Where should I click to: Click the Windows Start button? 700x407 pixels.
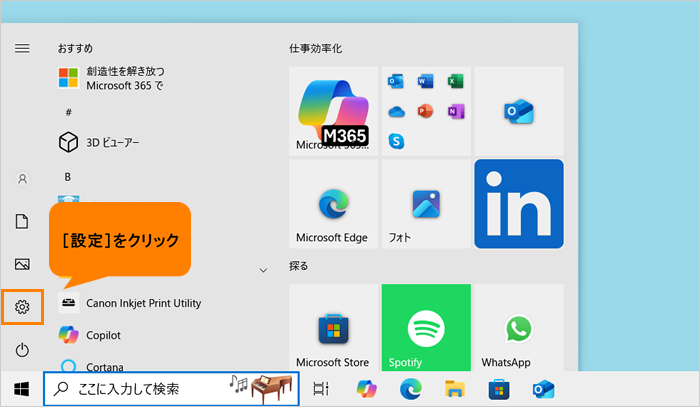[21, 389]
